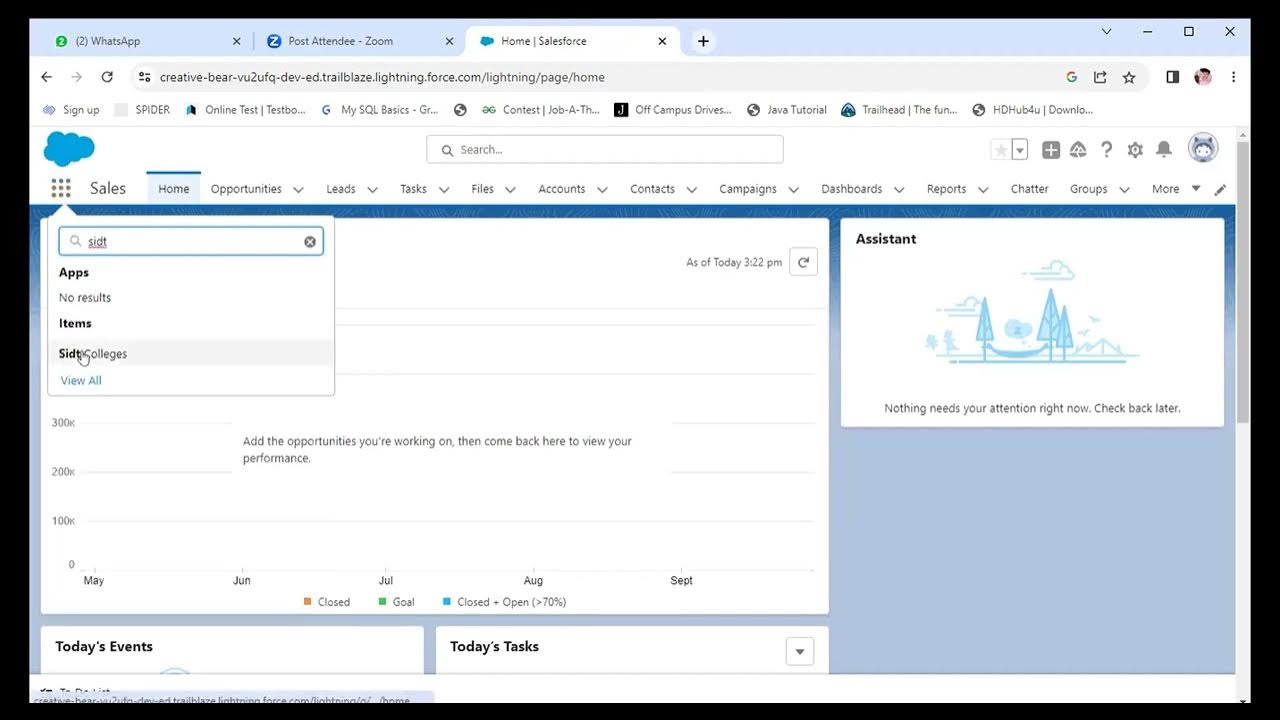Select the Sidt Colleges item

point(191,353)
